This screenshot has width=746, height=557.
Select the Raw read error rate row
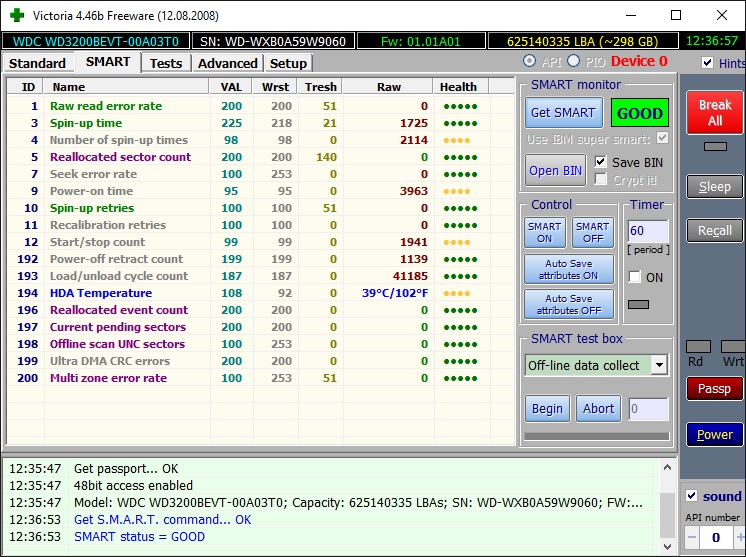tap(261, 106)
